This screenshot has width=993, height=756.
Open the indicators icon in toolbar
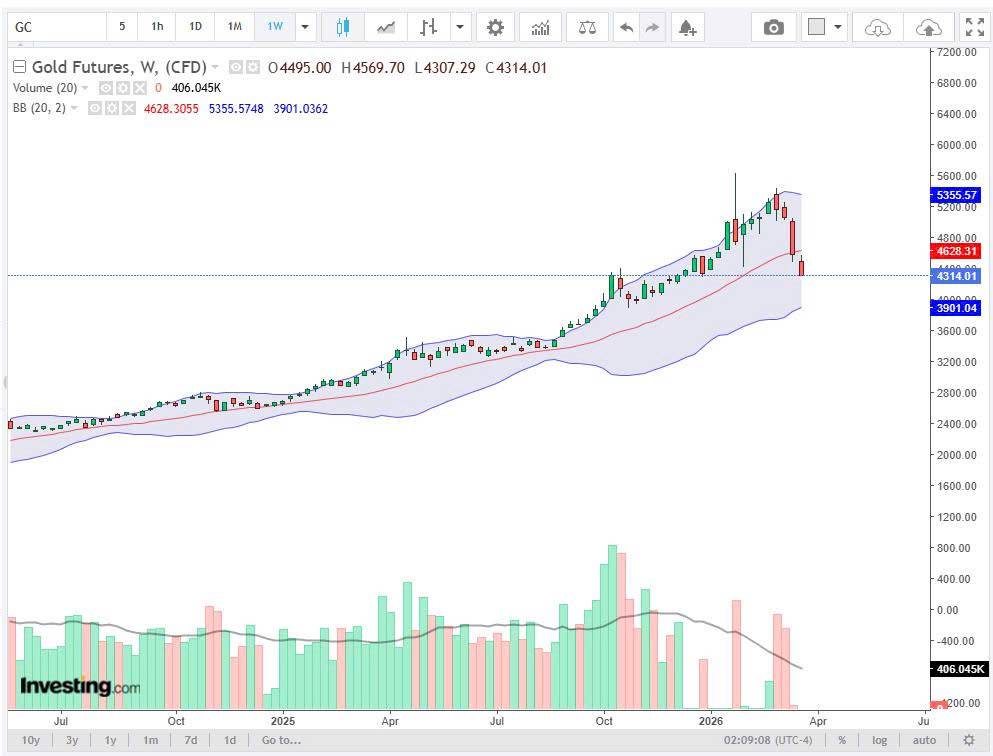540,27
